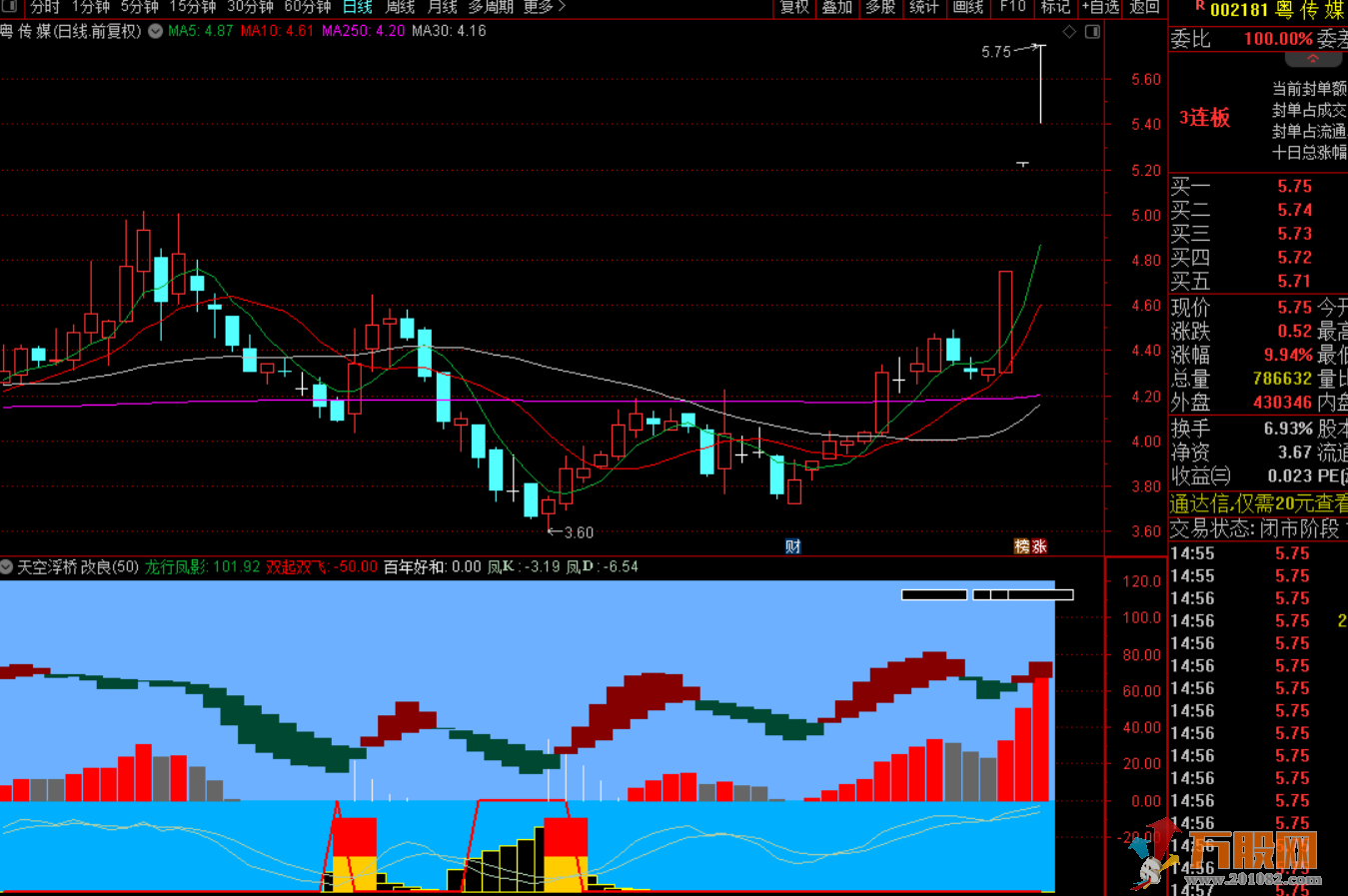Image resolution: width=1348 pixels, height=896 pixels.
Task: Click the 收益(三) 0.023 value
Action: 1290,476
